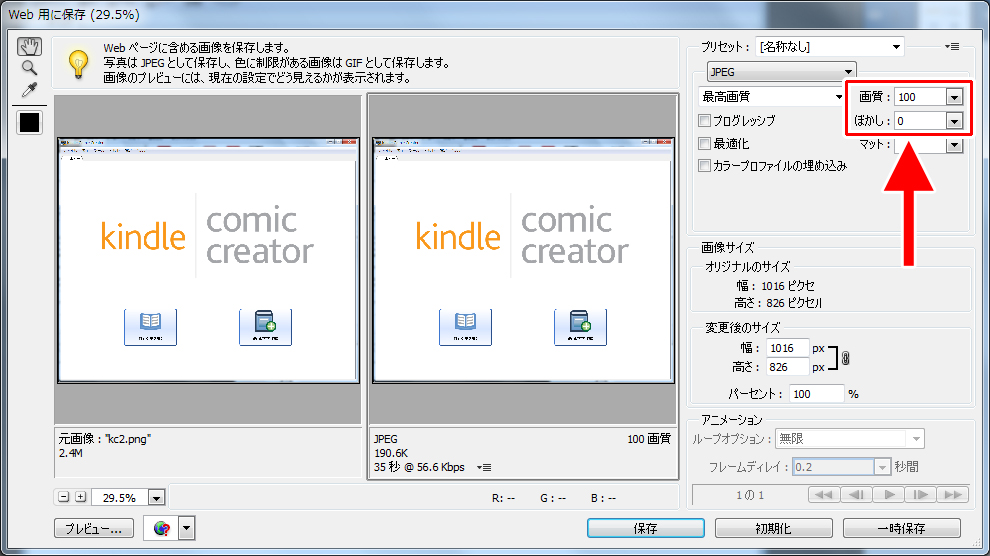This screenshot has width=990, height=556.
Task: Click the browser preview icon
Action: point(162,528)
